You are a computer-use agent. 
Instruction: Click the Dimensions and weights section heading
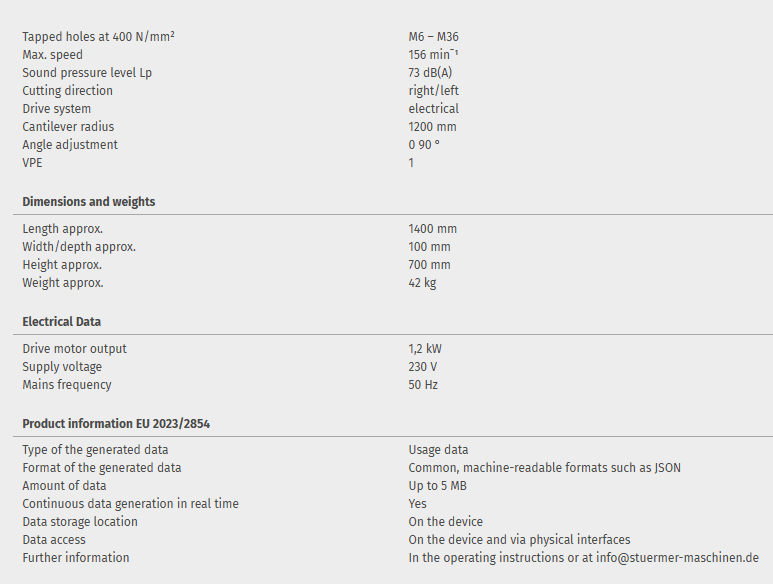point(89,202)
